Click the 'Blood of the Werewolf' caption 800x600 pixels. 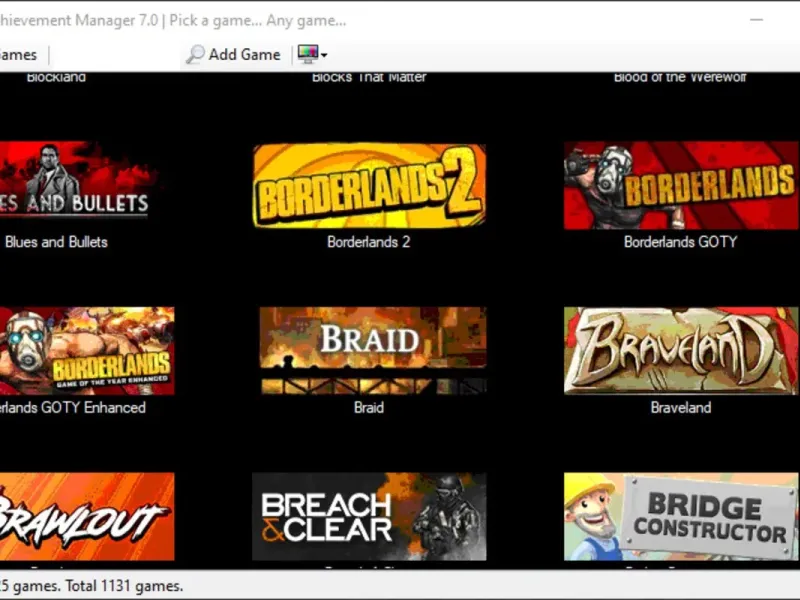(x=680, y=78)
